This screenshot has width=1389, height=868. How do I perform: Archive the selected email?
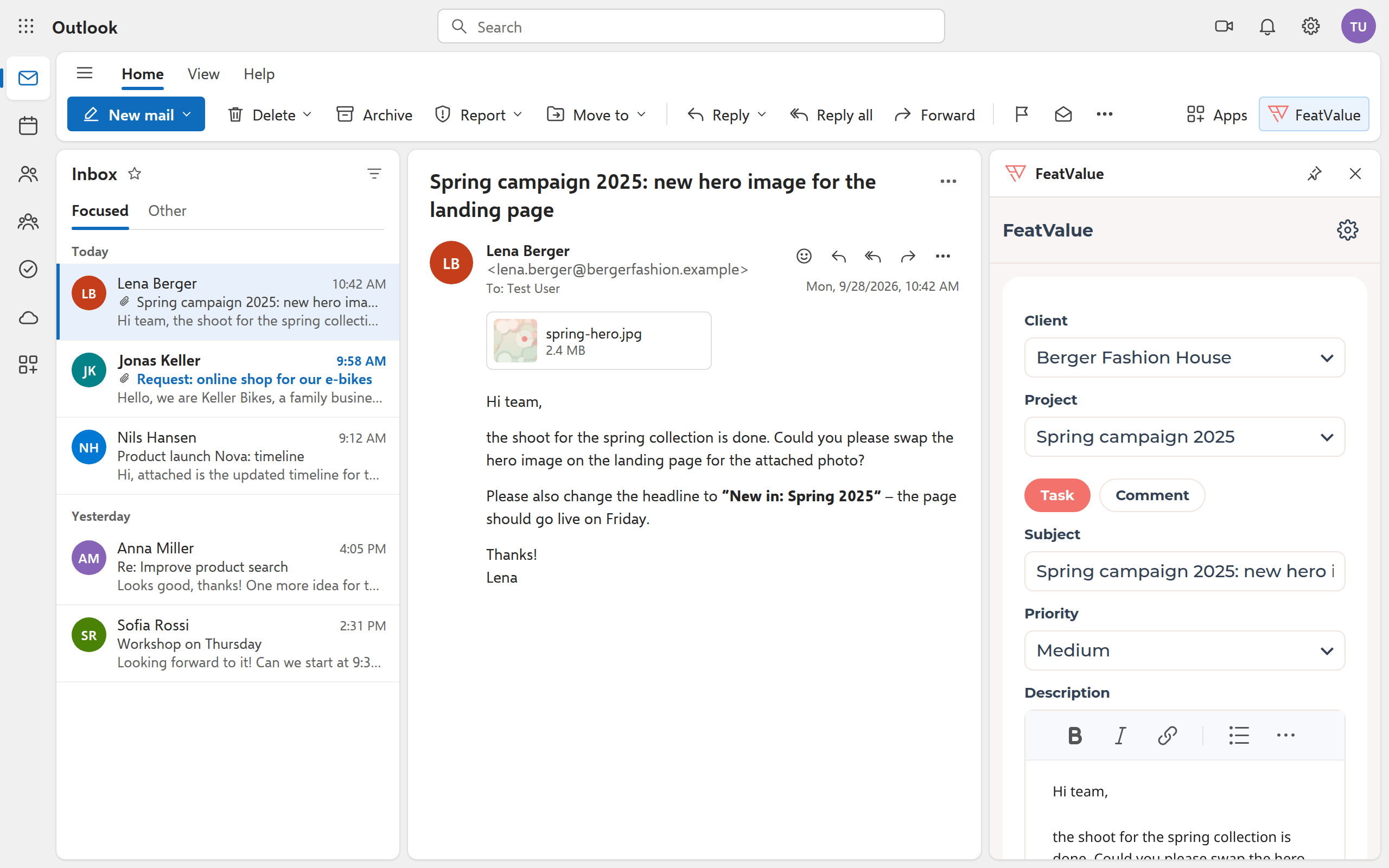374,114
